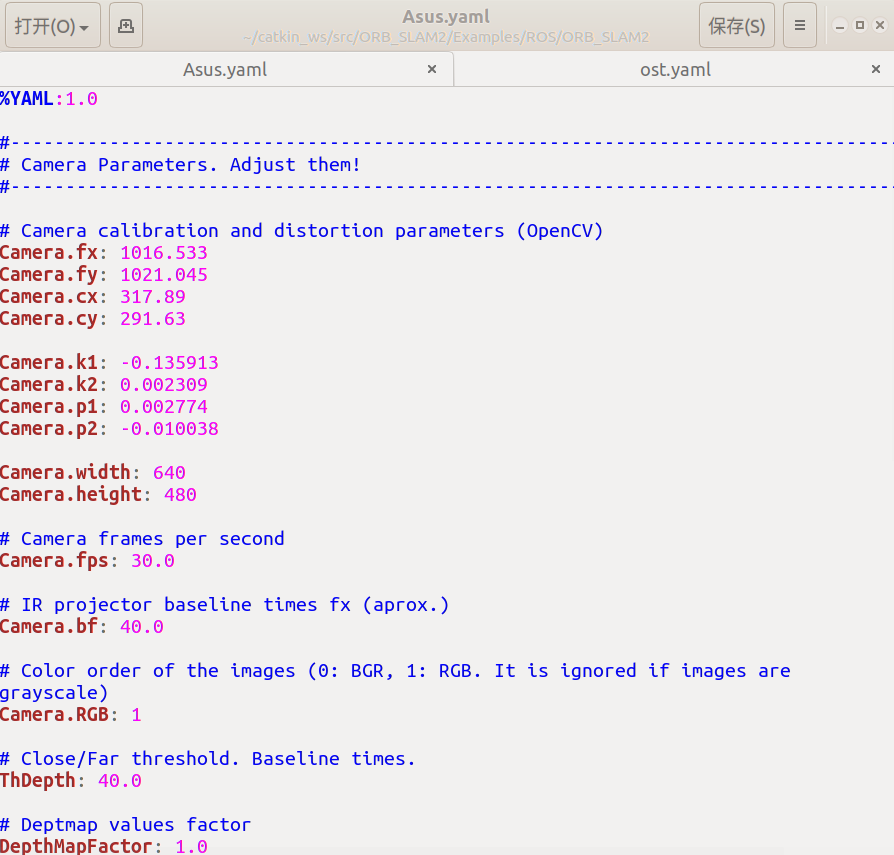The height and width of the screenshot is (855, 894).
Task: Click the Camera.fx key name
Action: pyautogui.click(x=49, y=253)
